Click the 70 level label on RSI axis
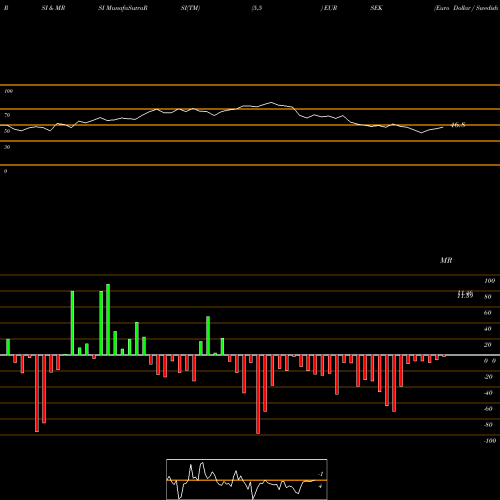 coord(7,115)
